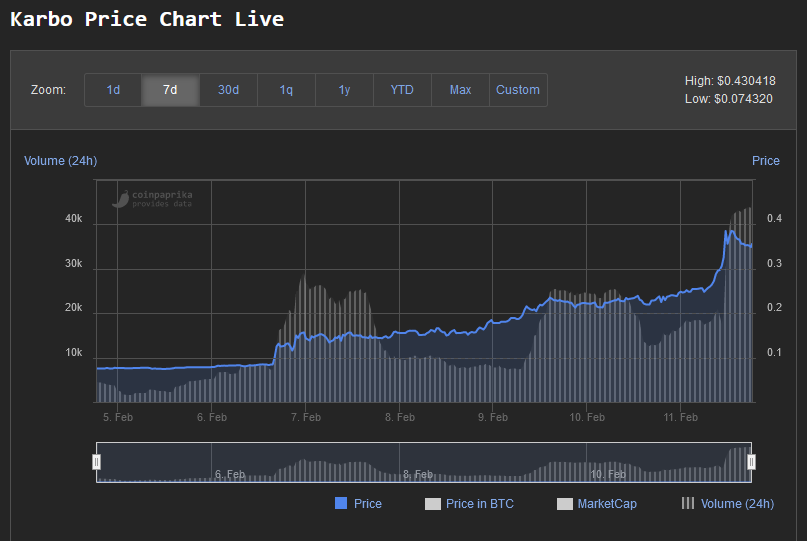Select the 7d zoom range
The image size is (807, 541).
(x=170, y=90)
